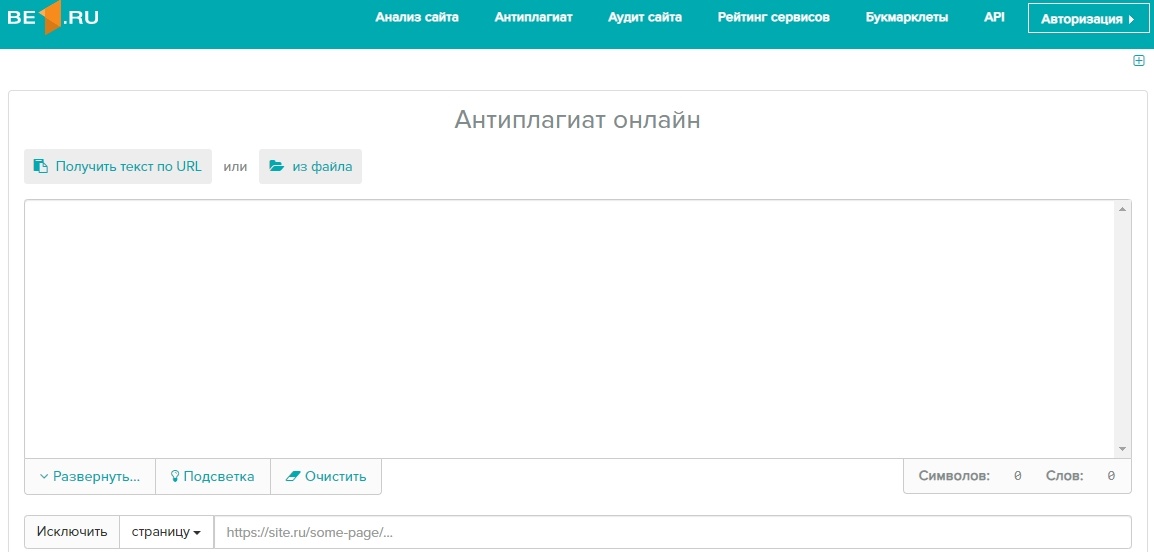Click in the exclusion URL input field
Screen dimensions: 1154x552
tap(672, 533)
